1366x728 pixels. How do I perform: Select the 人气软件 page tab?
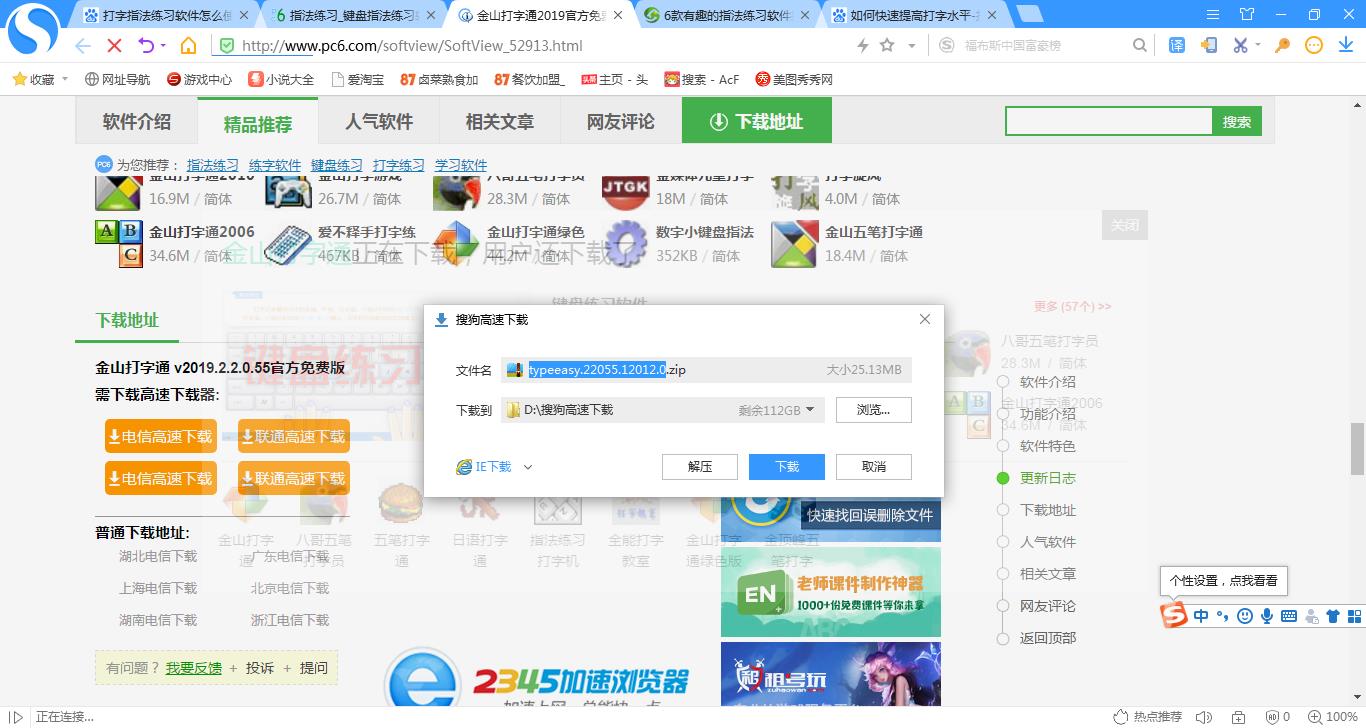pos(379,122)
